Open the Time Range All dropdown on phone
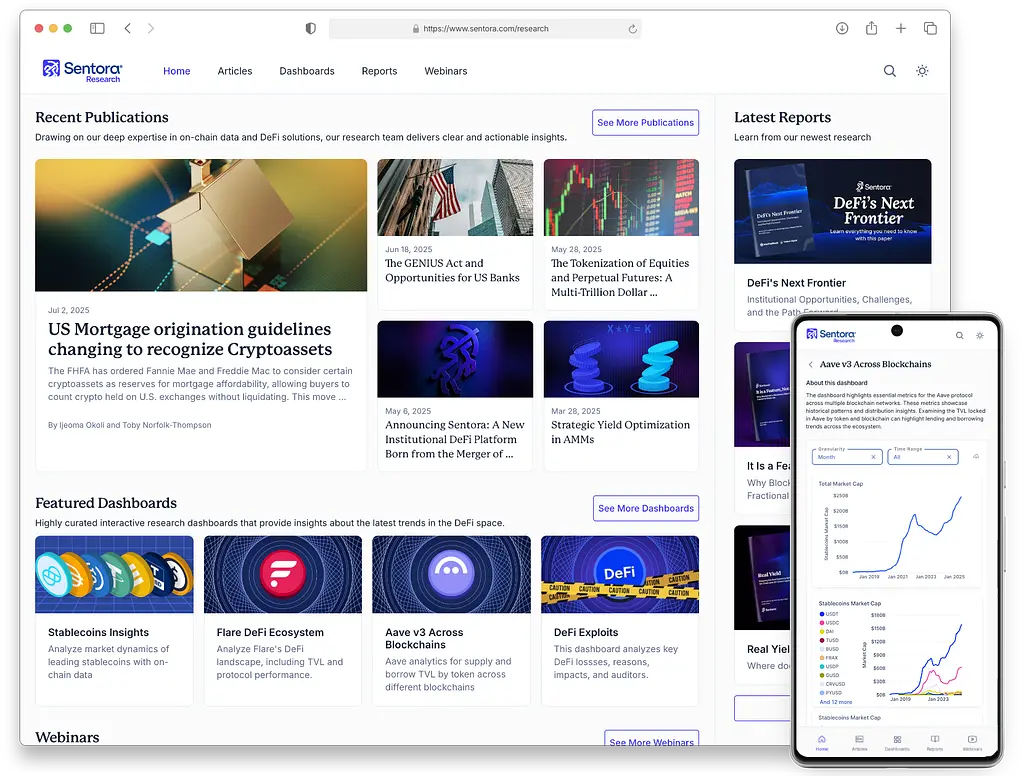The height and width of the screenshot is (776, 1024). click(x=923, y=457)
